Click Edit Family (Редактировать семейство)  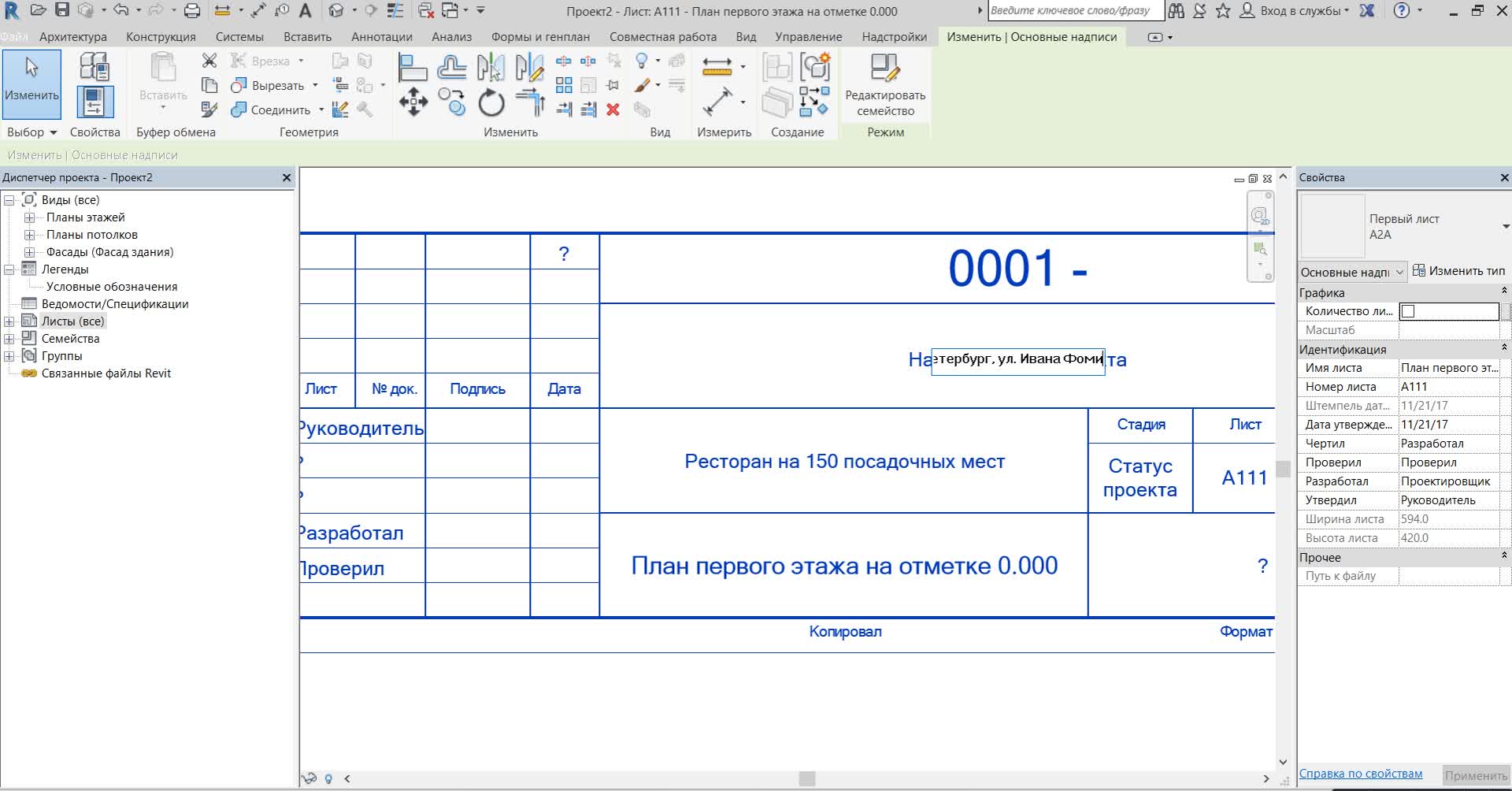[885, 85]
